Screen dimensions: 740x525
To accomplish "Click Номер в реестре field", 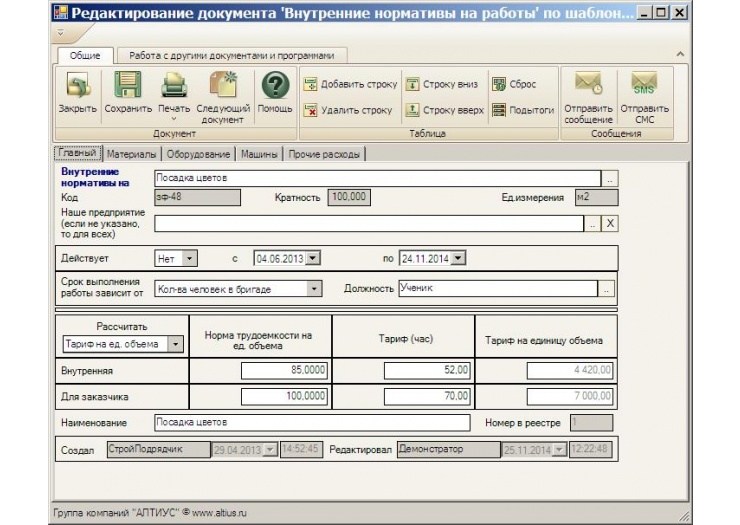I will click(591, 423).
